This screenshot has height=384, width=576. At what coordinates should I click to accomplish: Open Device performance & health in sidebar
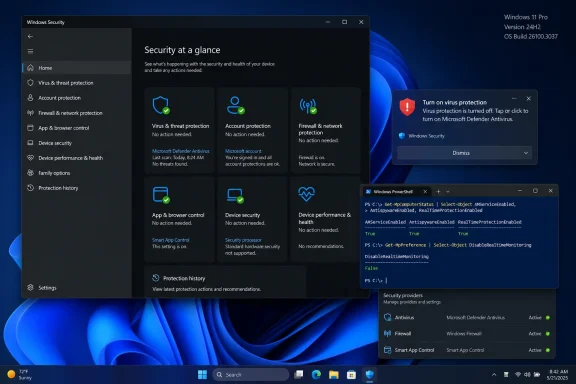coord(76,158)
